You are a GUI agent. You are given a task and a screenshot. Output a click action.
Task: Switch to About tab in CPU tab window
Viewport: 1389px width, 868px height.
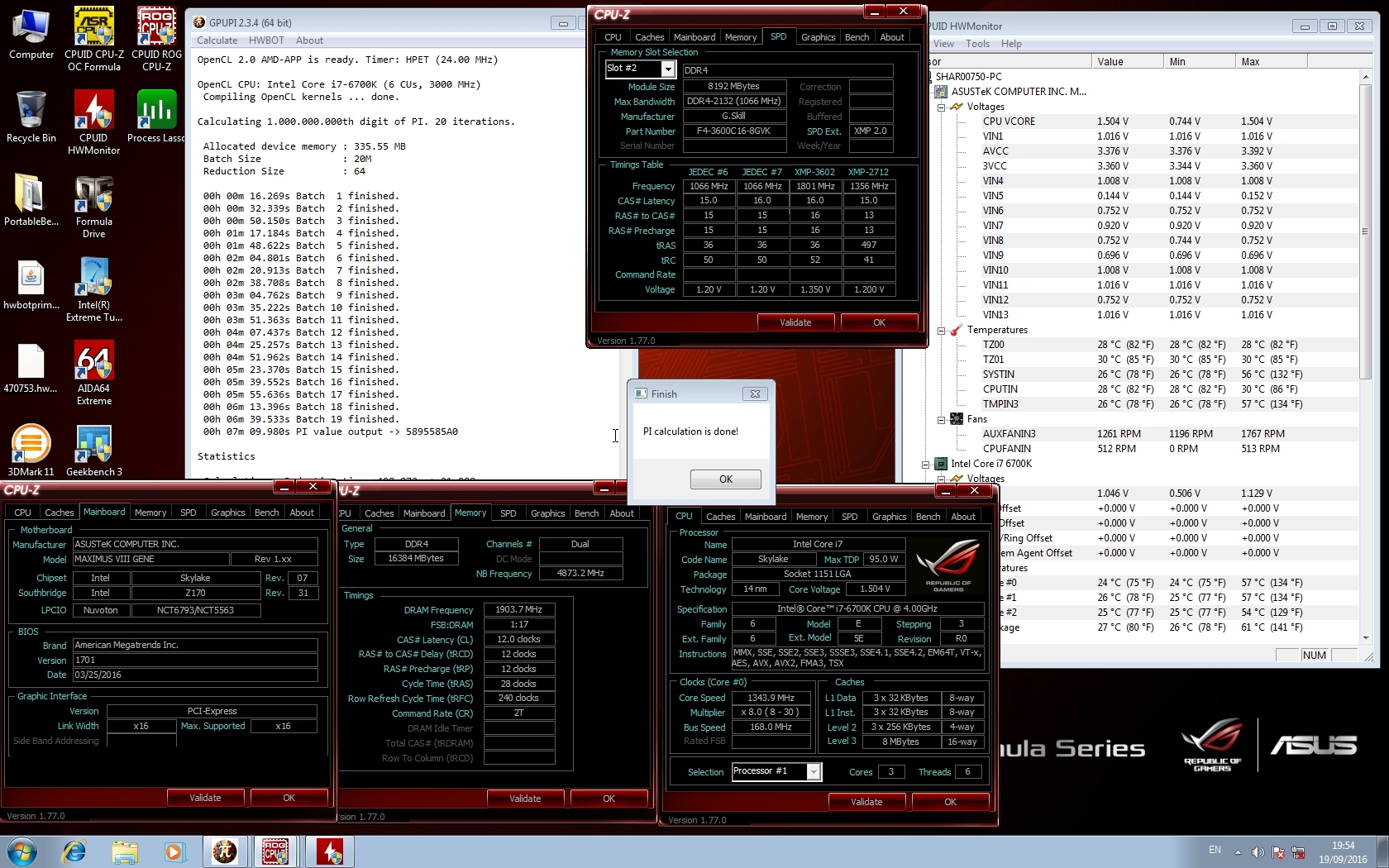pos(963,517)
